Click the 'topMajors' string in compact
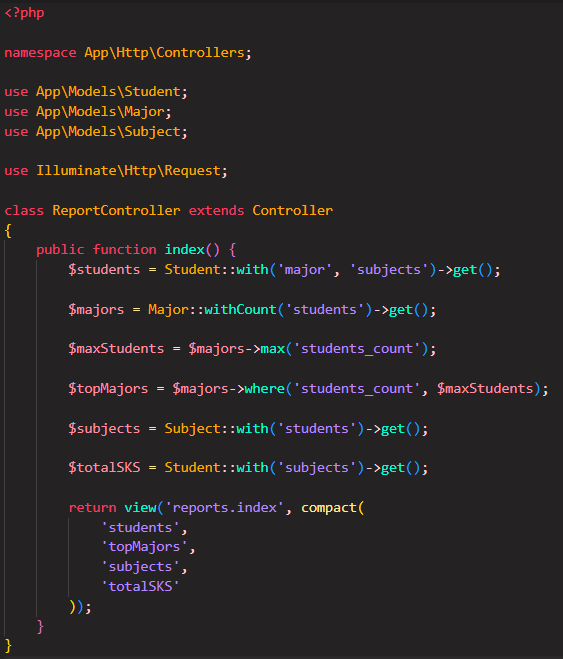Screen dimensions: 563x659 [145, 547]
